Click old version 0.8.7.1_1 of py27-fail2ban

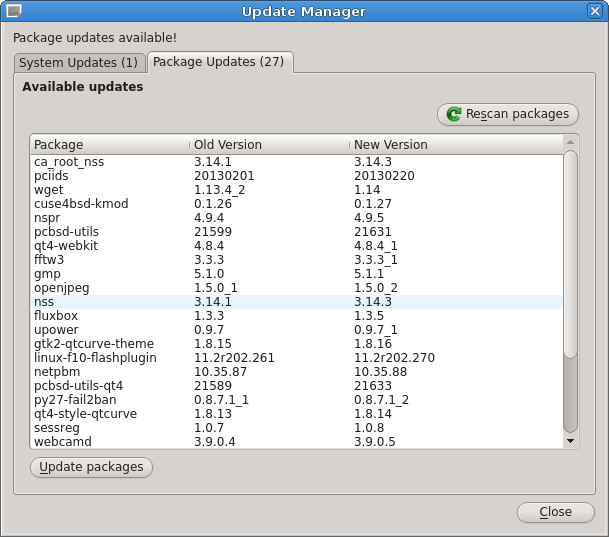221,400
